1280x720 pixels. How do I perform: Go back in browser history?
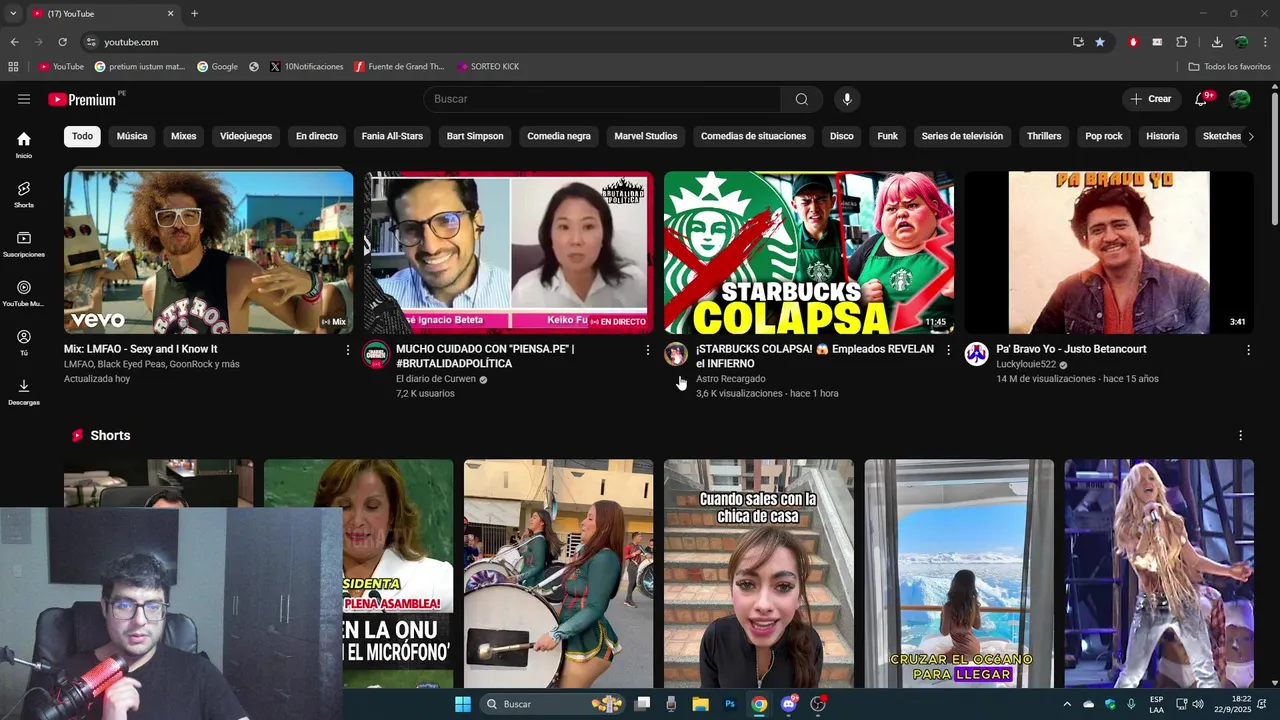tap(14, 42)
